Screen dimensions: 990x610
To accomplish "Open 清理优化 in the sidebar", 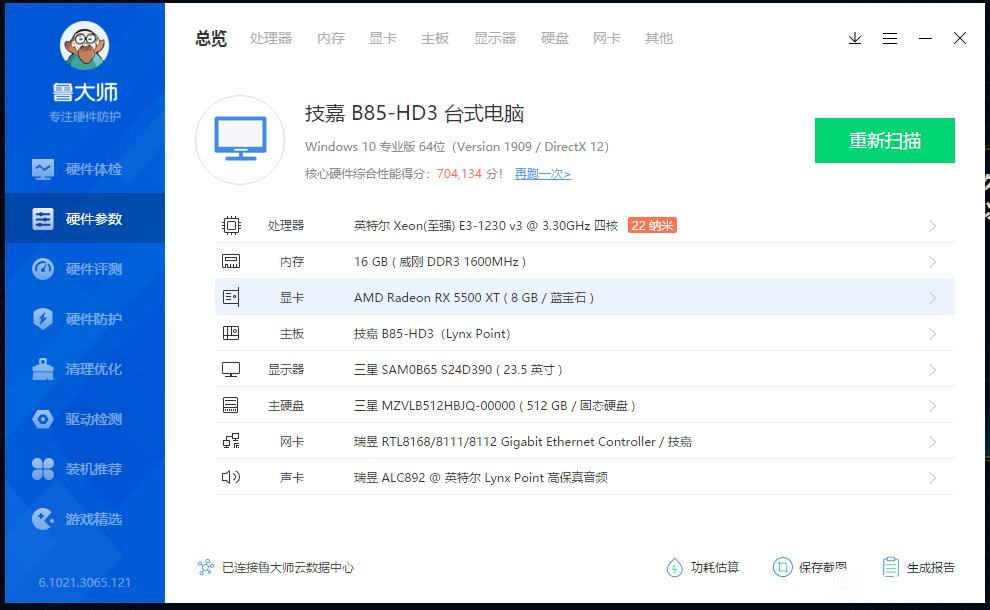I will click(x=85, y=369).
